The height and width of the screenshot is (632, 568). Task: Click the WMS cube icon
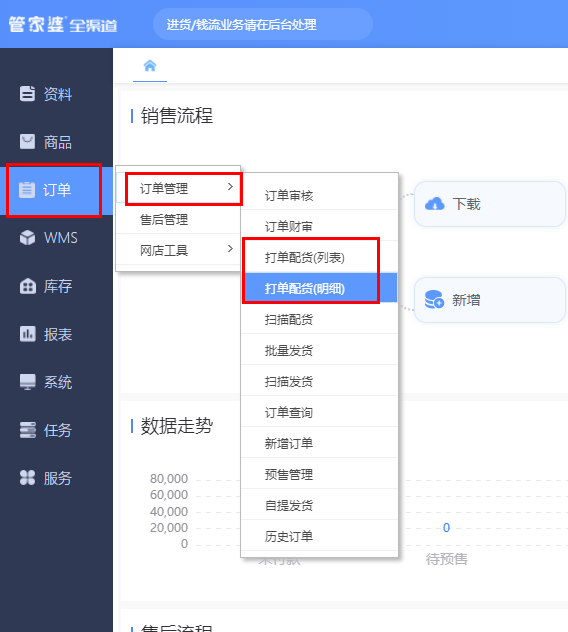(27, 238)
